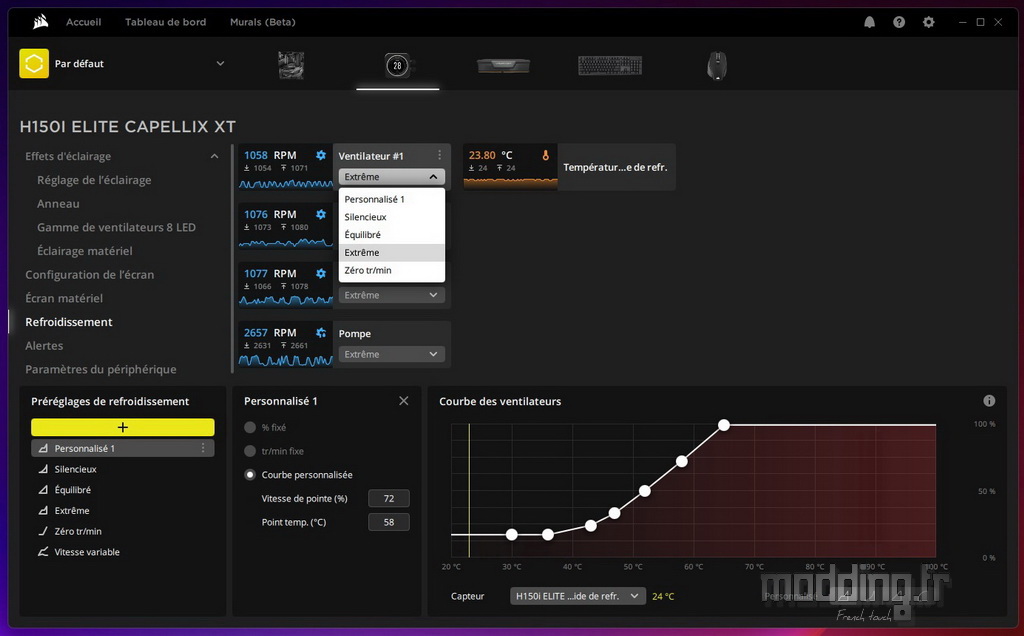The width and height of the screenshot is (1024, 636).
Task: Click the Corsair sails logo
Action: tap(40, 22)
